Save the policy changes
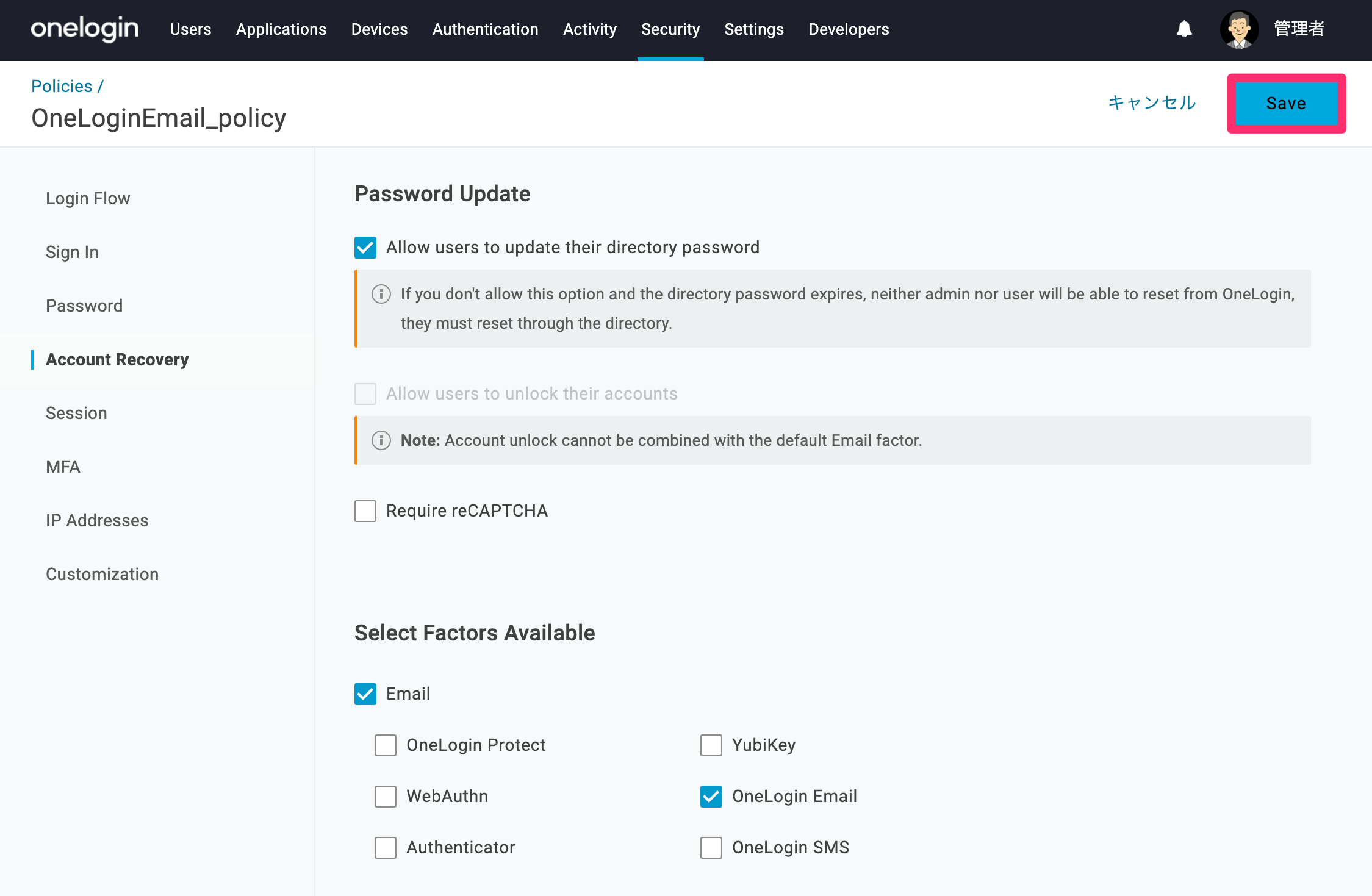This screenshot has height=896, width=1372. 1287,104
